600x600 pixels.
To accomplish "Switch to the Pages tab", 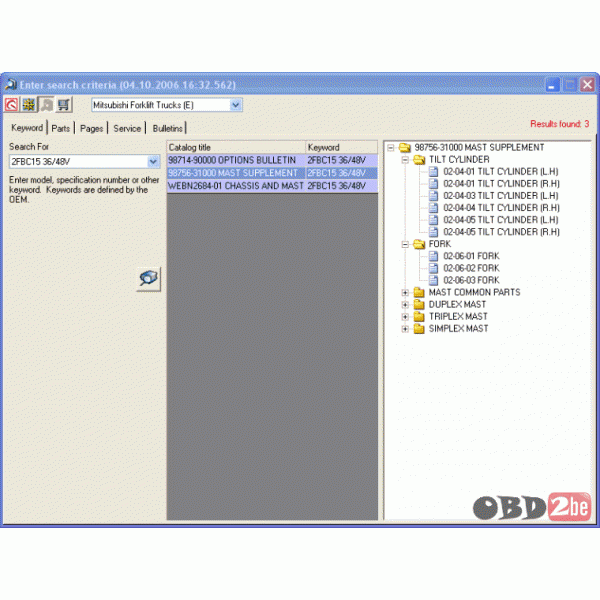I will click(x=91, y=128).
